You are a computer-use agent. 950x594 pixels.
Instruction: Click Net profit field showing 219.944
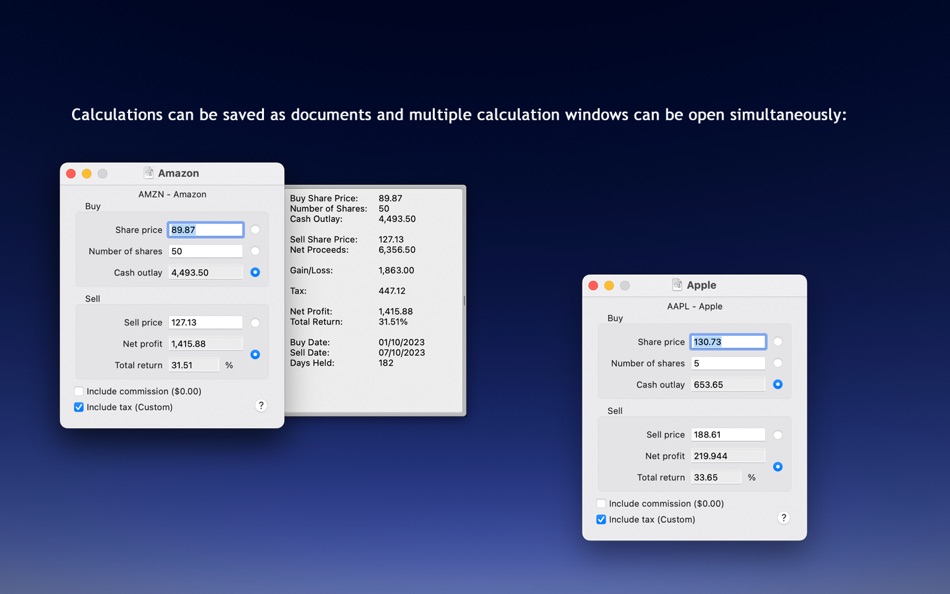(x=728, y=456)
